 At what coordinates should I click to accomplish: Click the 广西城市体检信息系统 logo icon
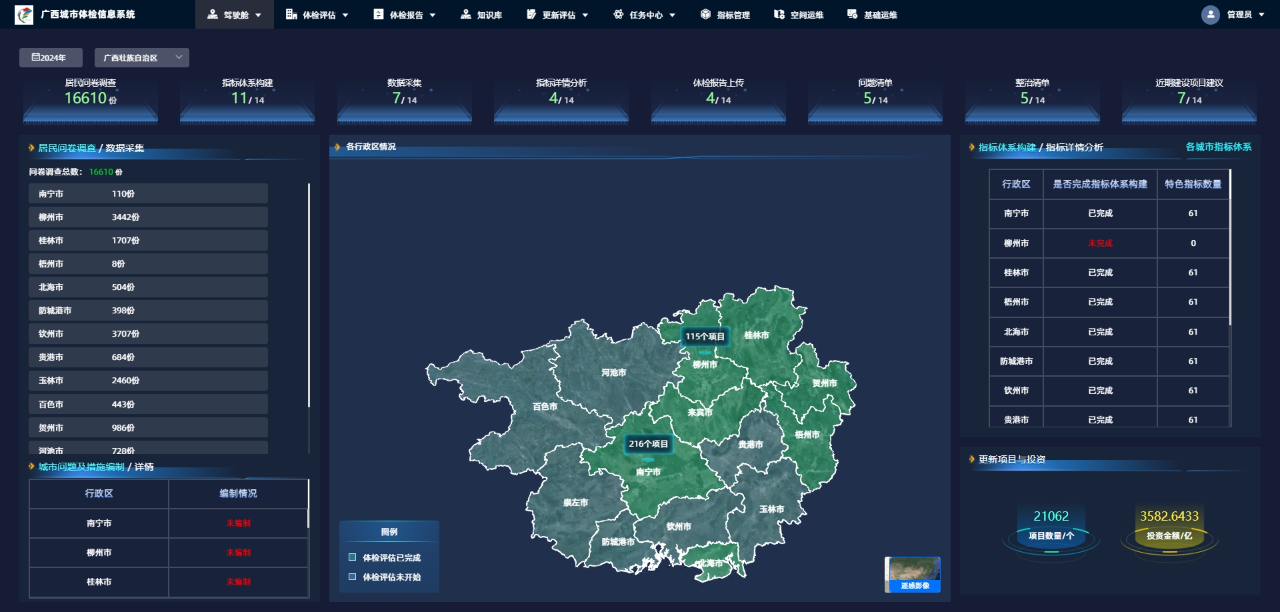23,14
